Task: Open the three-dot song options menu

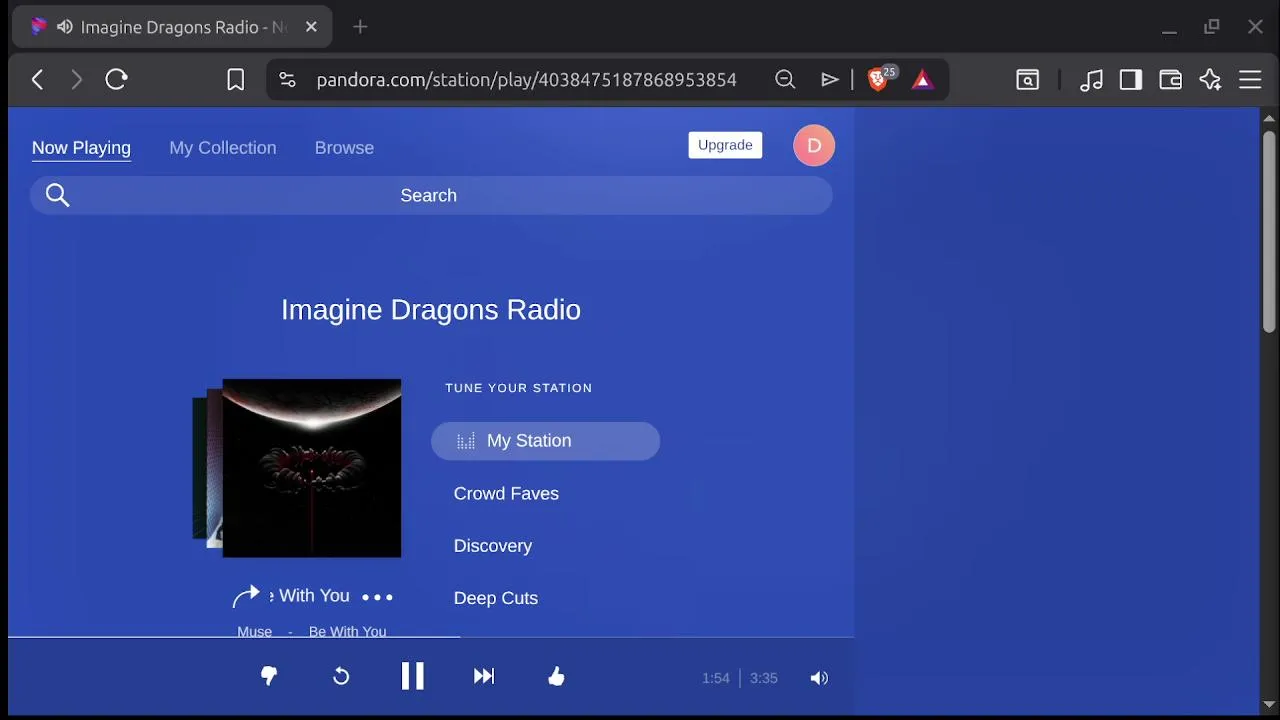Action: (x=377, y=597)
